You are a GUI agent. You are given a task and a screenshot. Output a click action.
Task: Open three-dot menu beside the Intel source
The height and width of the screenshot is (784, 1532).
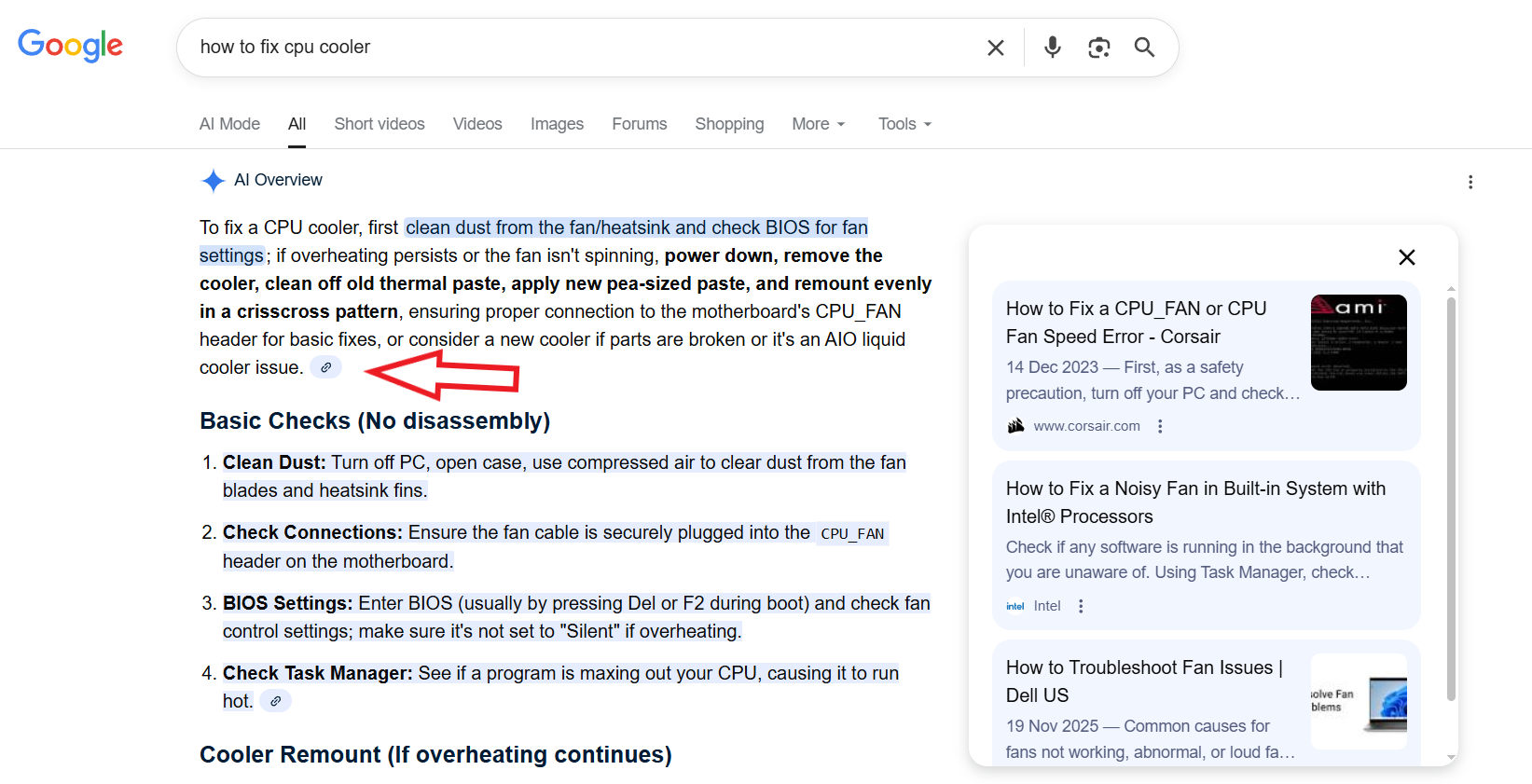click(x=1081, y=606)
